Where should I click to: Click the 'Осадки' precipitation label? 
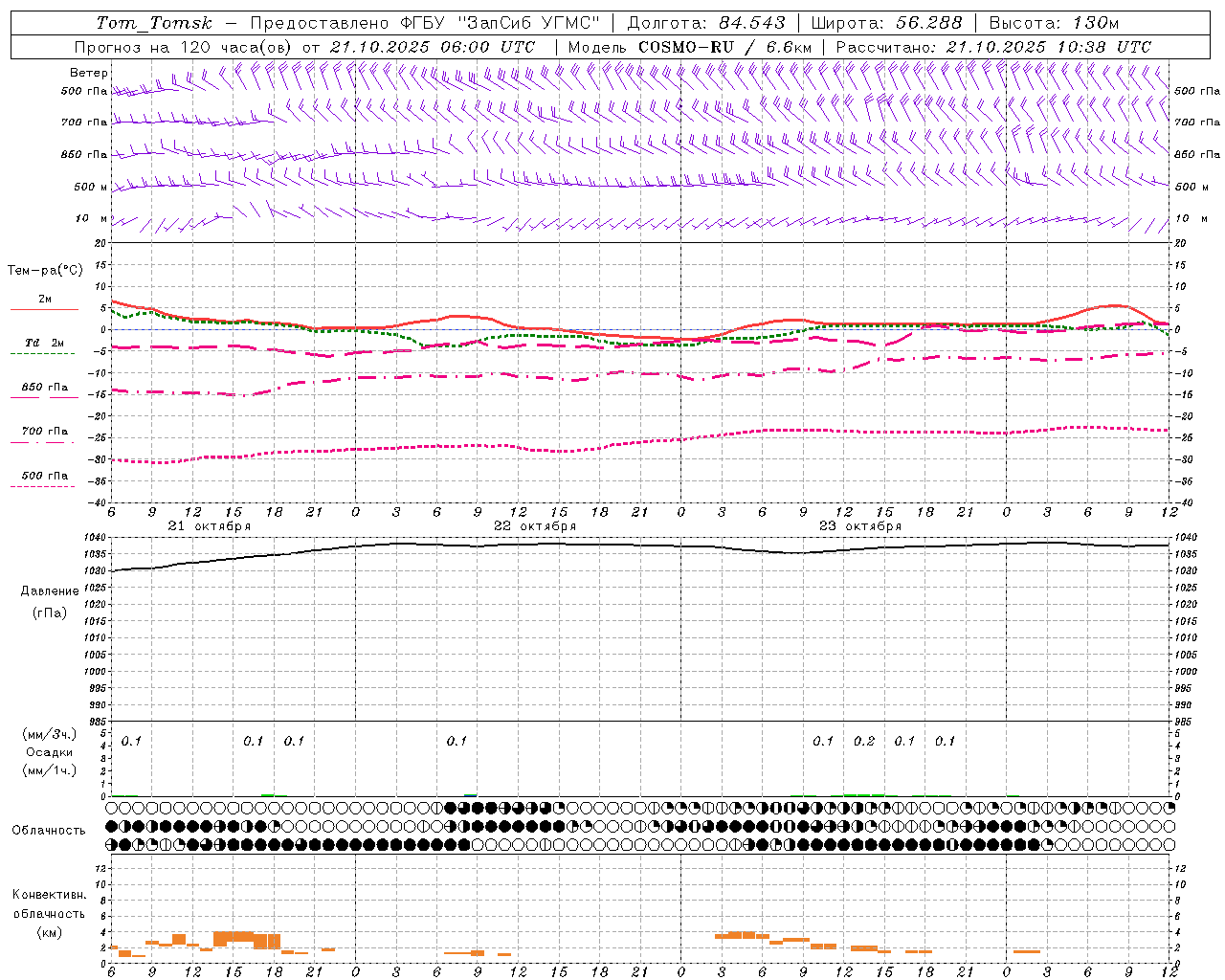[x=50, y=752]
